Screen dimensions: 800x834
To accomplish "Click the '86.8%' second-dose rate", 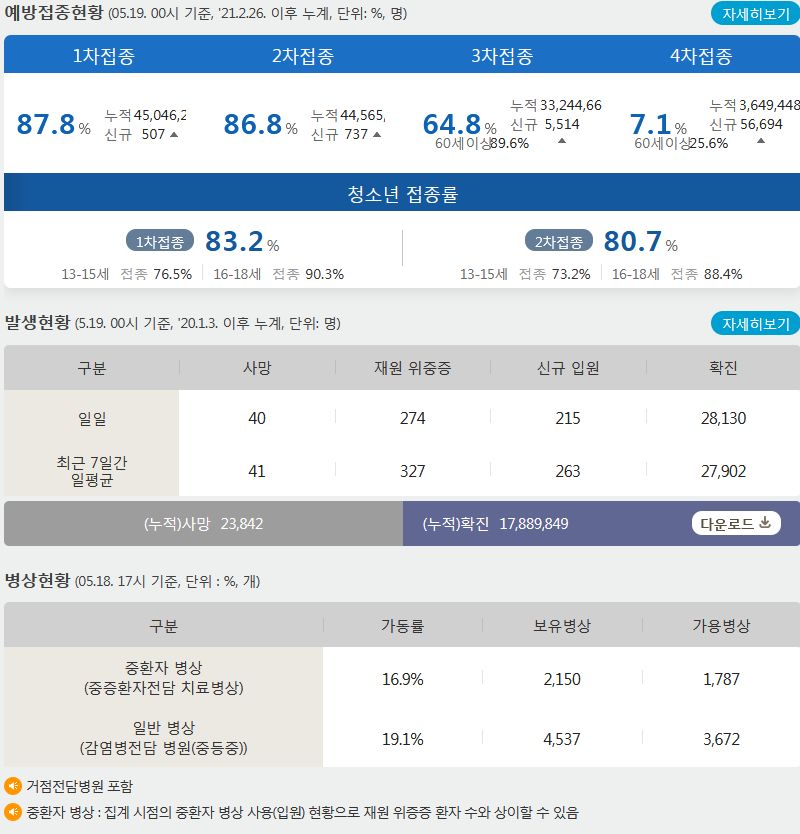I will [260, 124].
